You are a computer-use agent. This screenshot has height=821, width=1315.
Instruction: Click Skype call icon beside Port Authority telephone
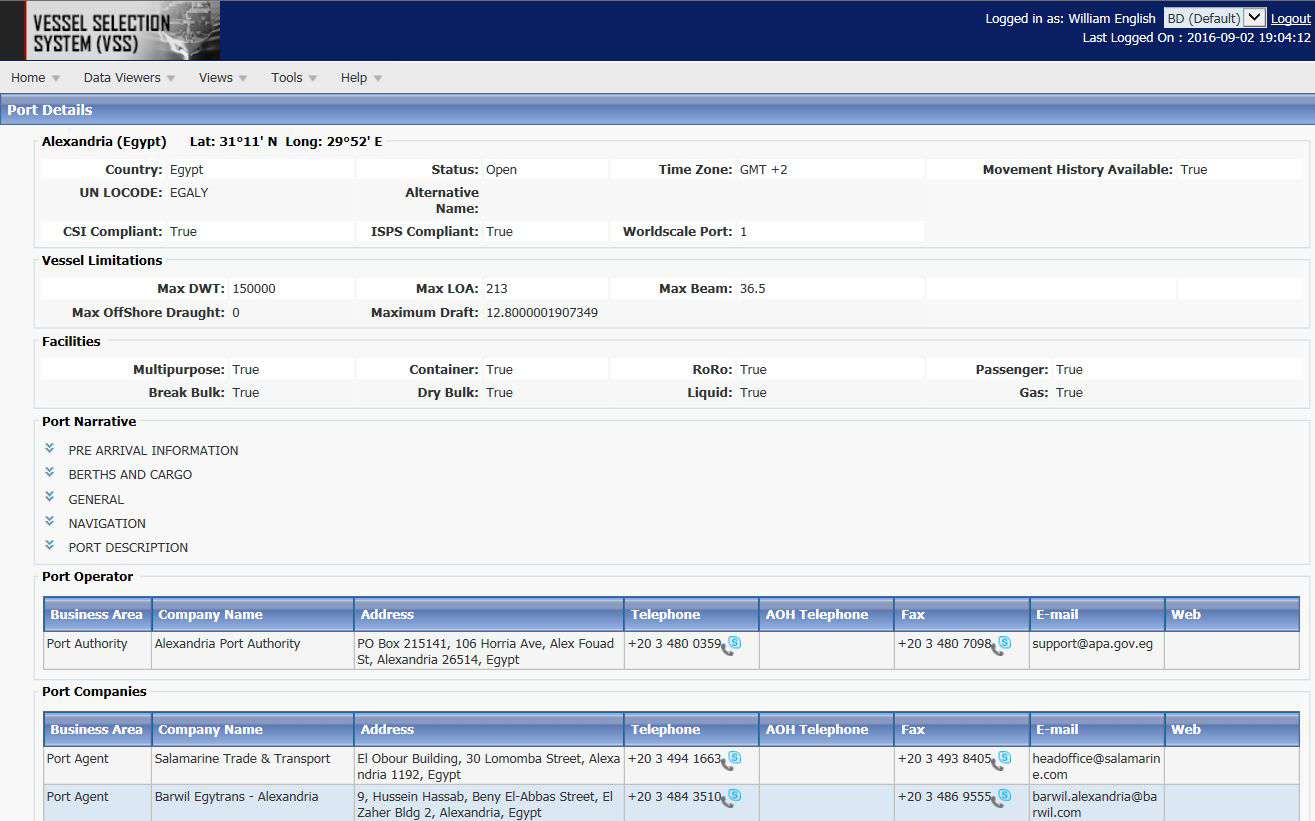pyautogui.click(x=732, y=645)
